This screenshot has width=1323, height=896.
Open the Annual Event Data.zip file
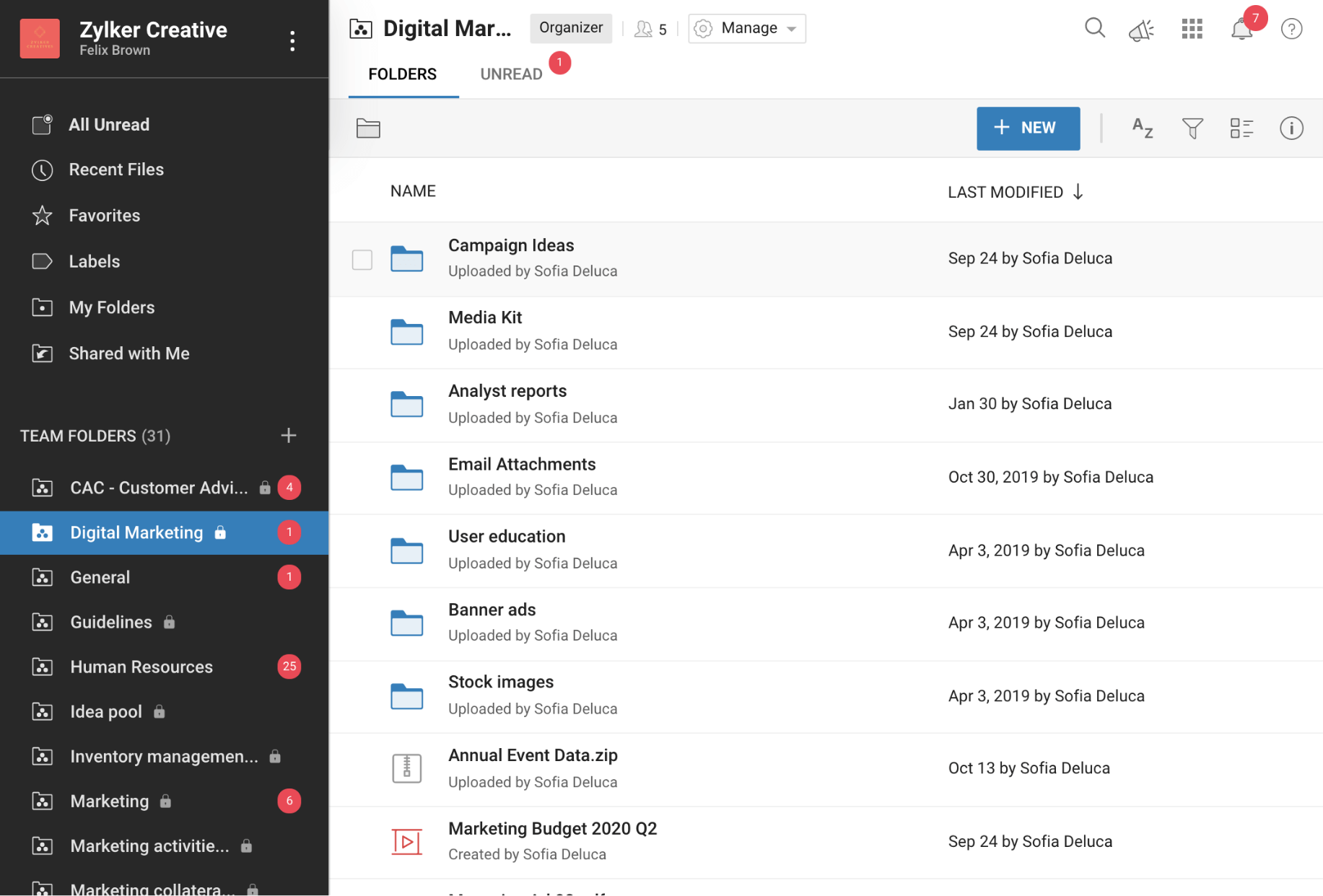(x=533, y=755)
